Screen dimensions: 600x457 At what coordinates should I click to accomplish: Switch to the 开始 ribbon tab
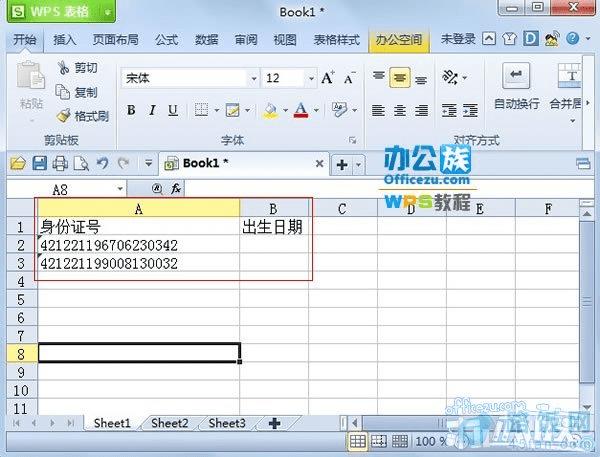click(25, 39)
